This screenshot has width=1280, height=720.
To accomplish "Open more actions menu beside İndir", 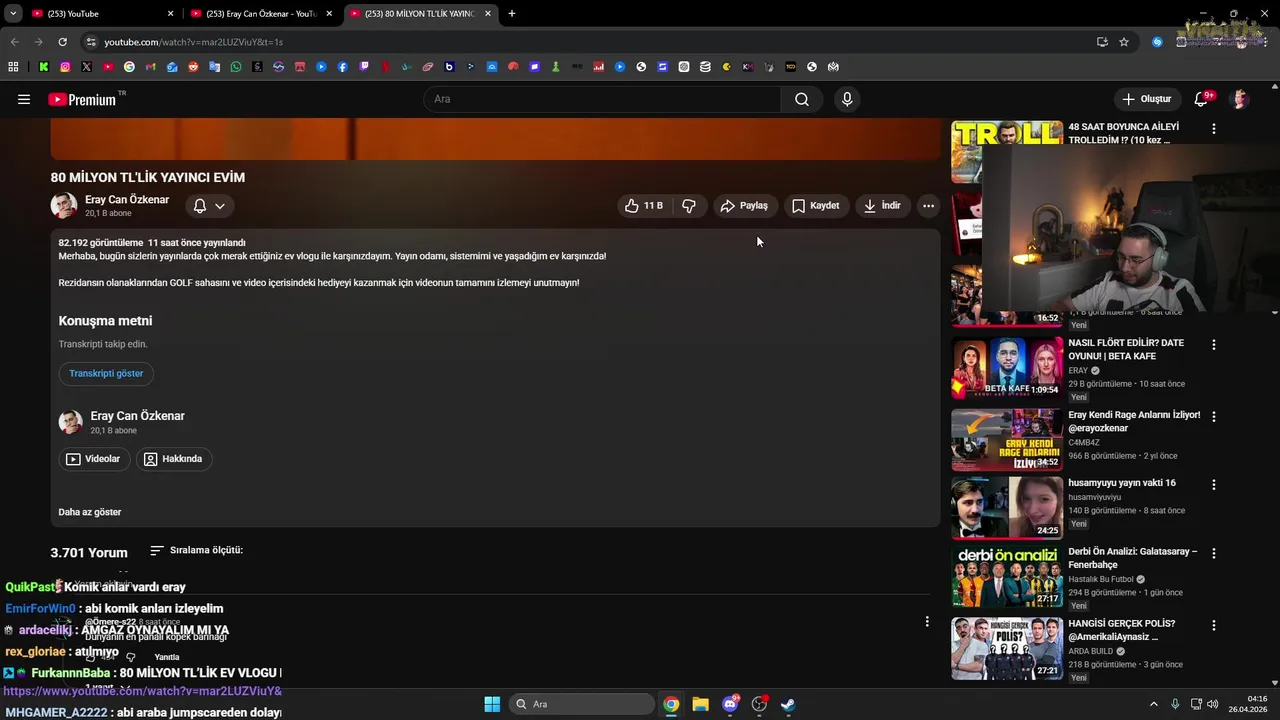I will coord(928,206).
